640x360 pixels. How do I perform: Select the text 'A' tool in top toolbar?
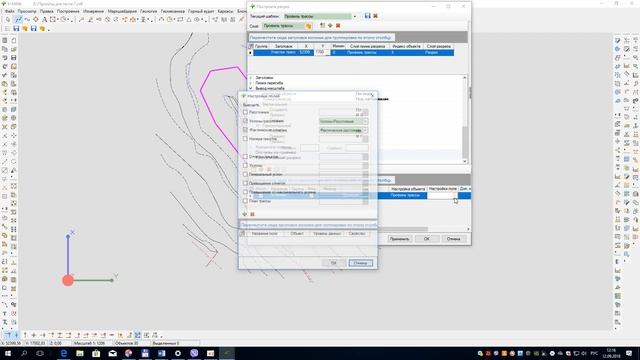(x=44, y=20)
